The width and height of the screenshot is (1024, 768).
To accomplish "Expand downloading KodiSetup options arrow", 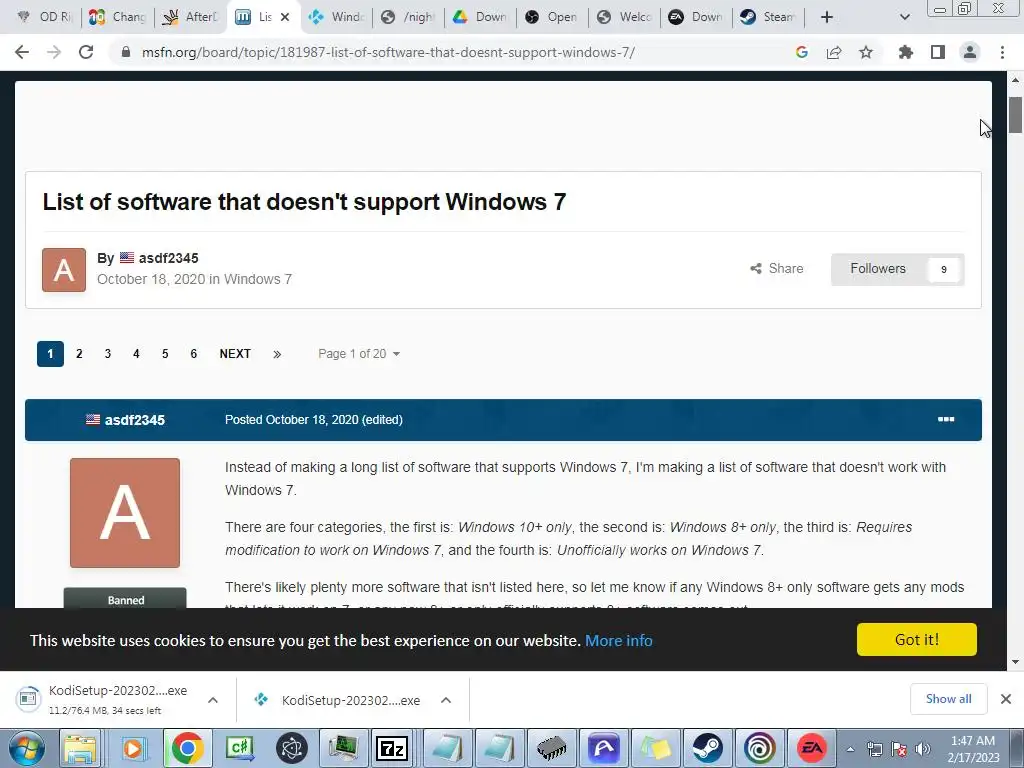I will click(213, 700).
